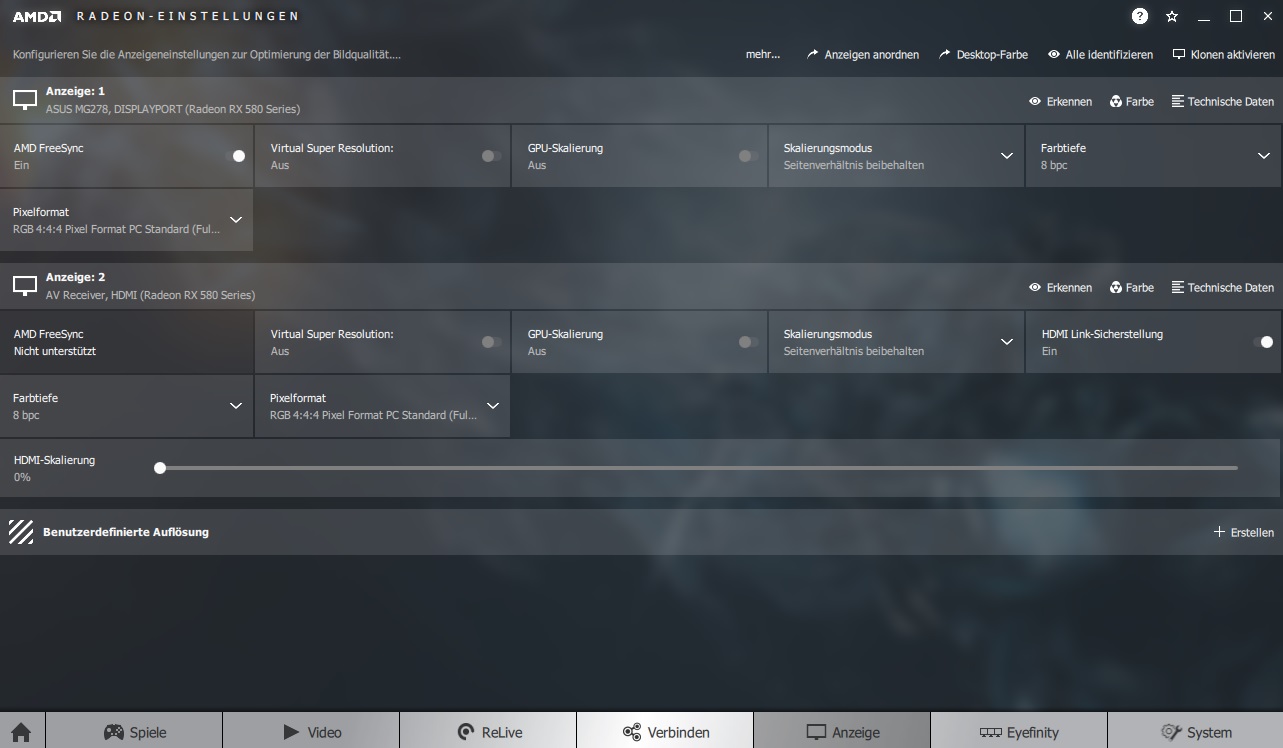Click AMD FreeSync Nicht unterstützt tile
1283x748 pixels.
click(x=126, y=342)
